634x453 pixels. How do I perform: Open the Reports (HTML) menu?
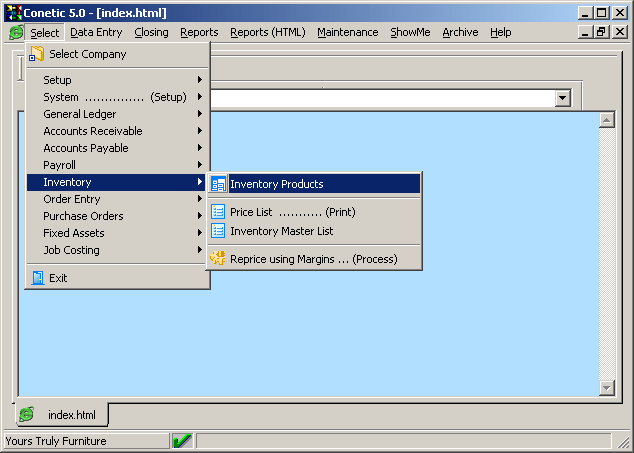point(267,32)
